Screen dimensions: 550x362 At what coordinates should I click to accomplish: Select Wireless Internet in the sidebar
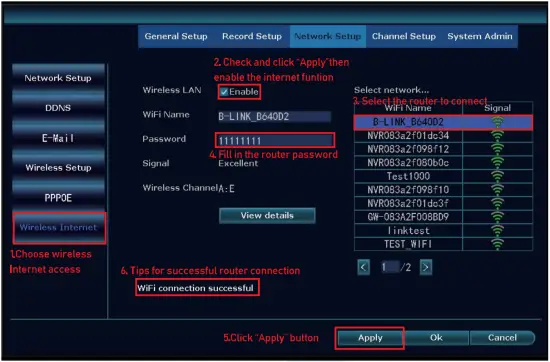[x=58, y=228]
